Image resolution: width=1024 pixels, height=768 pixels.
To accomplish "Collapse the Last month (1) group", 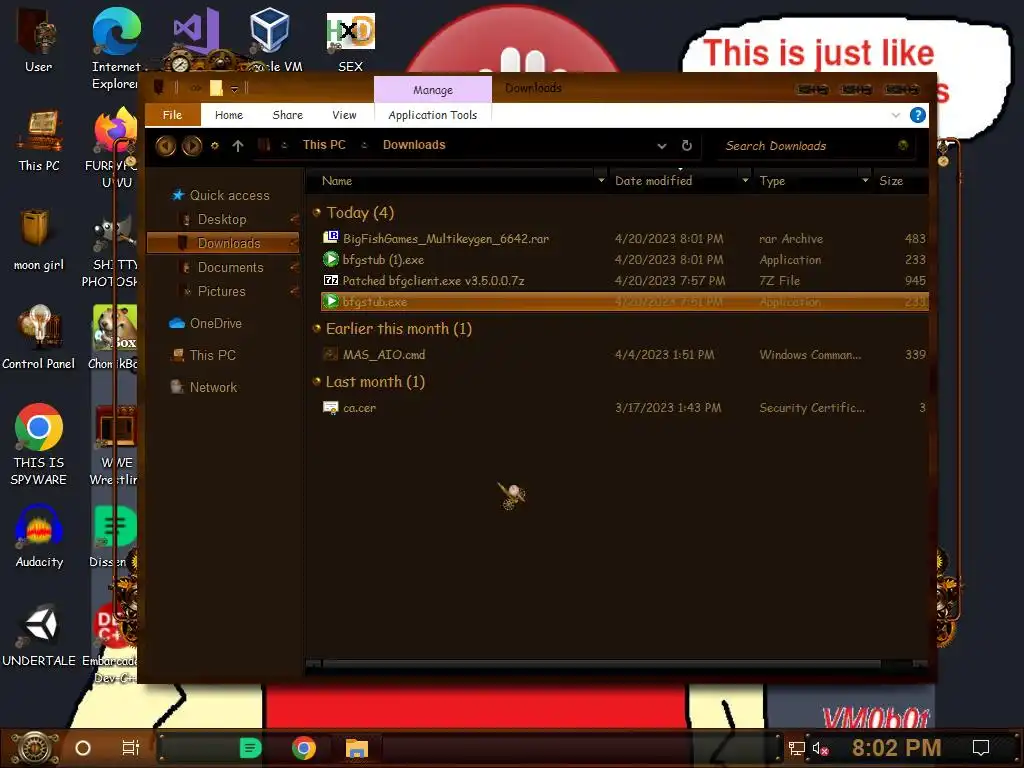I will [317, 381].
